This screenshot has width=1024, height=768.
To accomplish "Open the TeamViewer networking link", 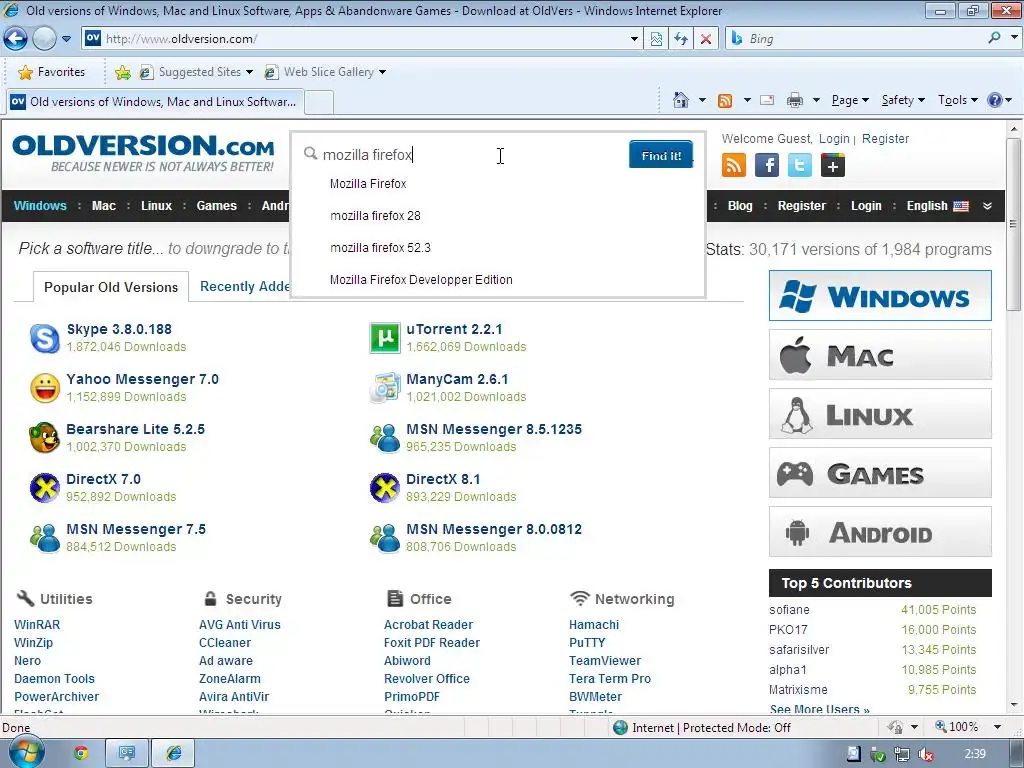I will [605, 660].
